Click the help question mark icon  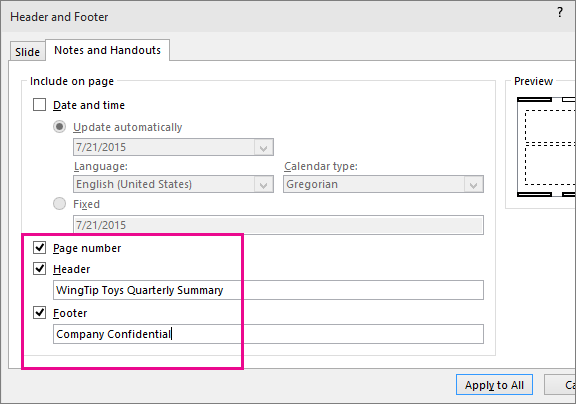pyautogui.click(x=559, y=12)
